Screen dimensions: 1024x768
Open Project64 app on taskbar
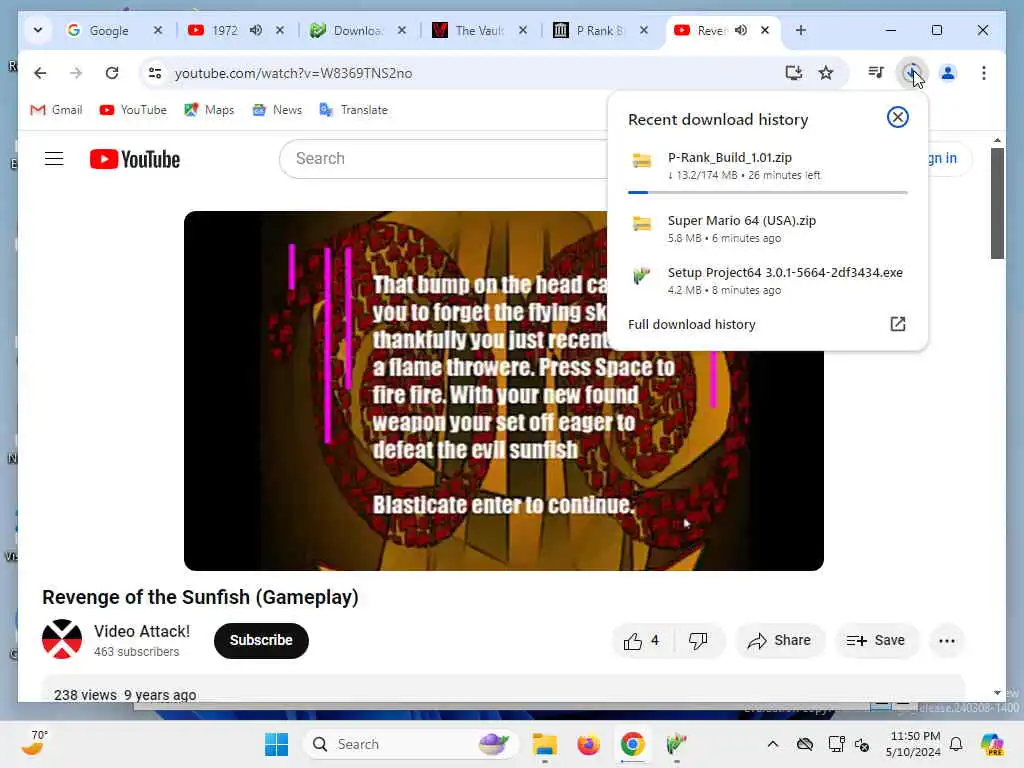pos(677,744)
